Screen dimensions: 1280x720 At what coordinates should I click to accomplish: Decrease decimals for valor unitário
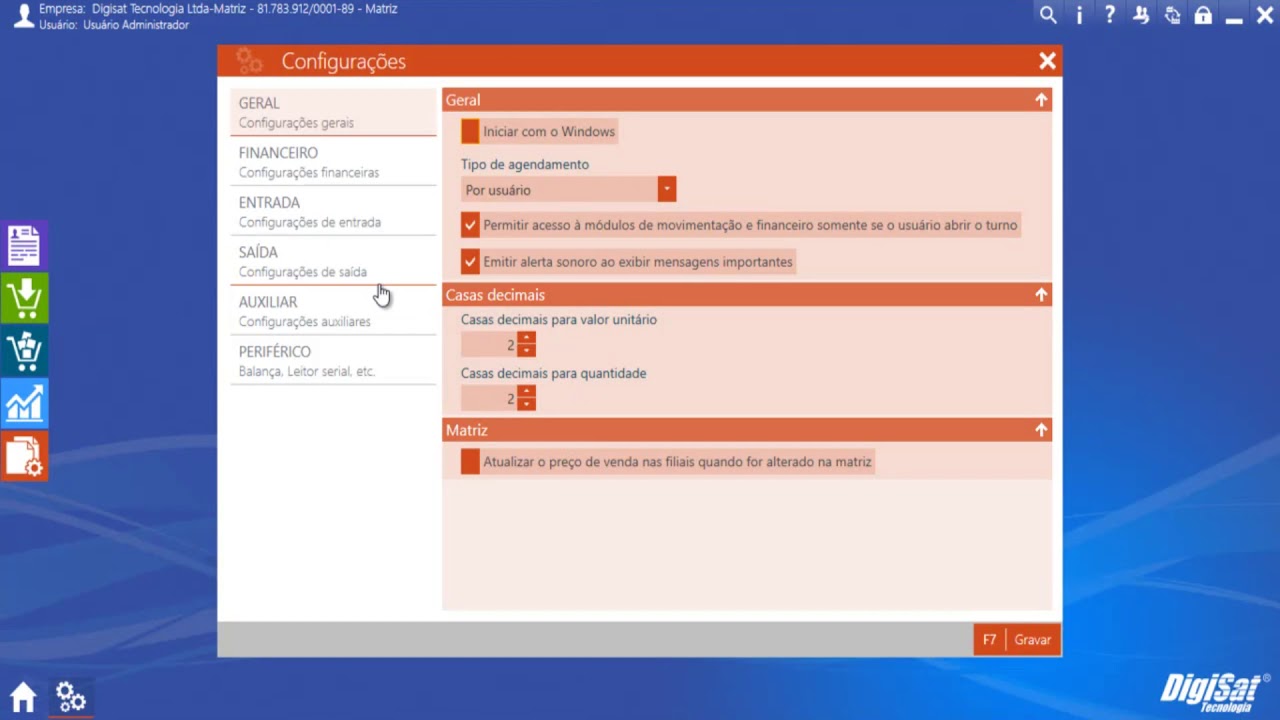point(526,350)
